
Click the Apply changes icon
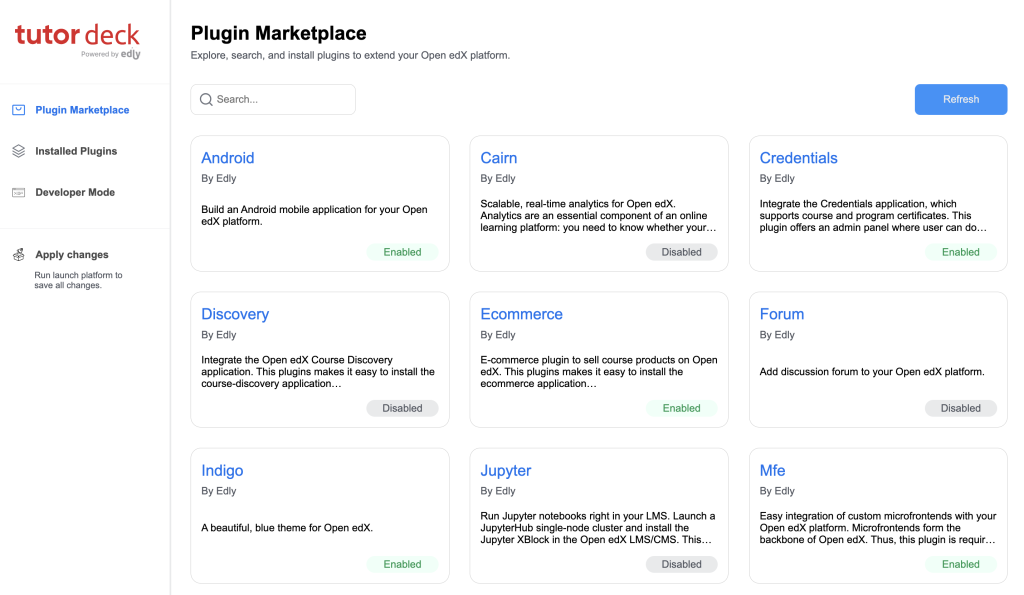pyautogui.click(x=18, y=255)
